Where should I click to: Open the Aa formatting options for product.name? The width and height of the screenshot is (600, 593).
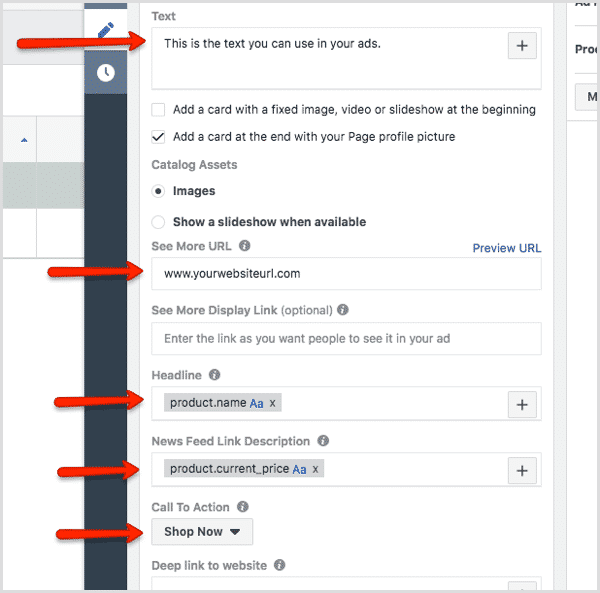point(257,403)
